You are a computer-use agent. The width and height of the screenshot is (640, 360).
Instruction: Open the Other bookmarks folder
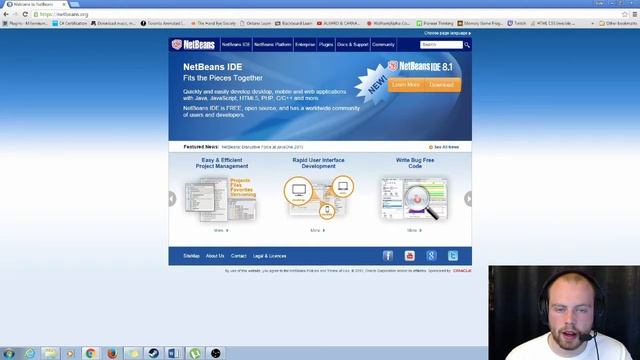(618, 24)
